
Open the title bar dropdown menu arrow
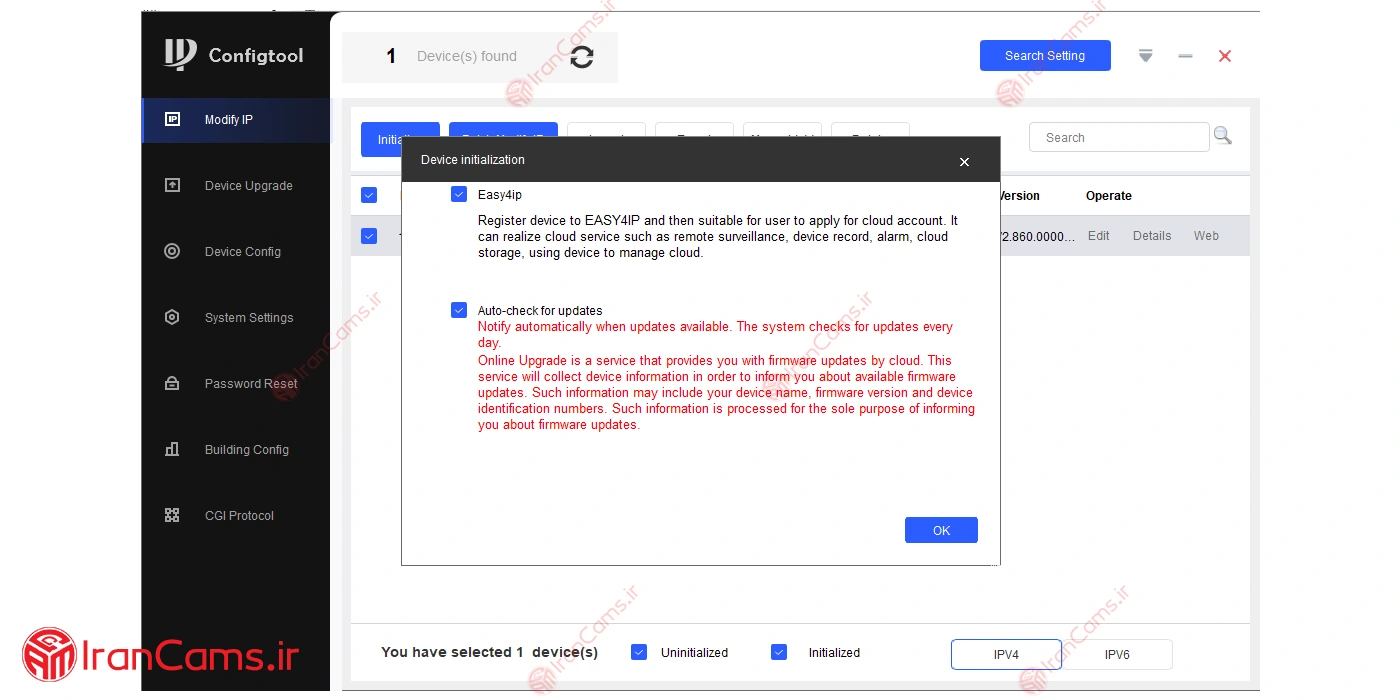1146,56
